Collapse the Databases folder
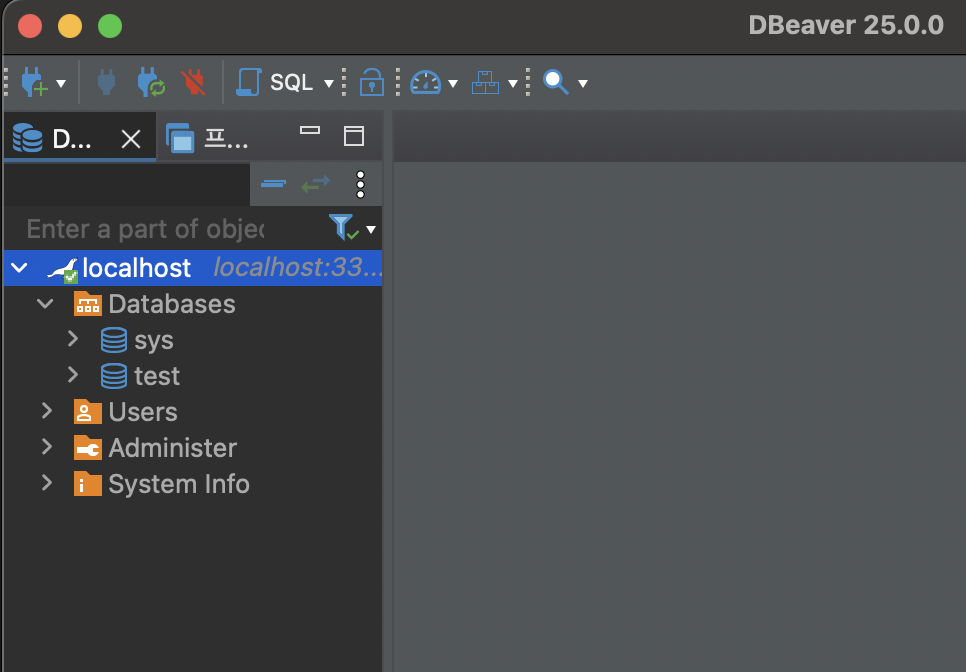 point(45,304)
